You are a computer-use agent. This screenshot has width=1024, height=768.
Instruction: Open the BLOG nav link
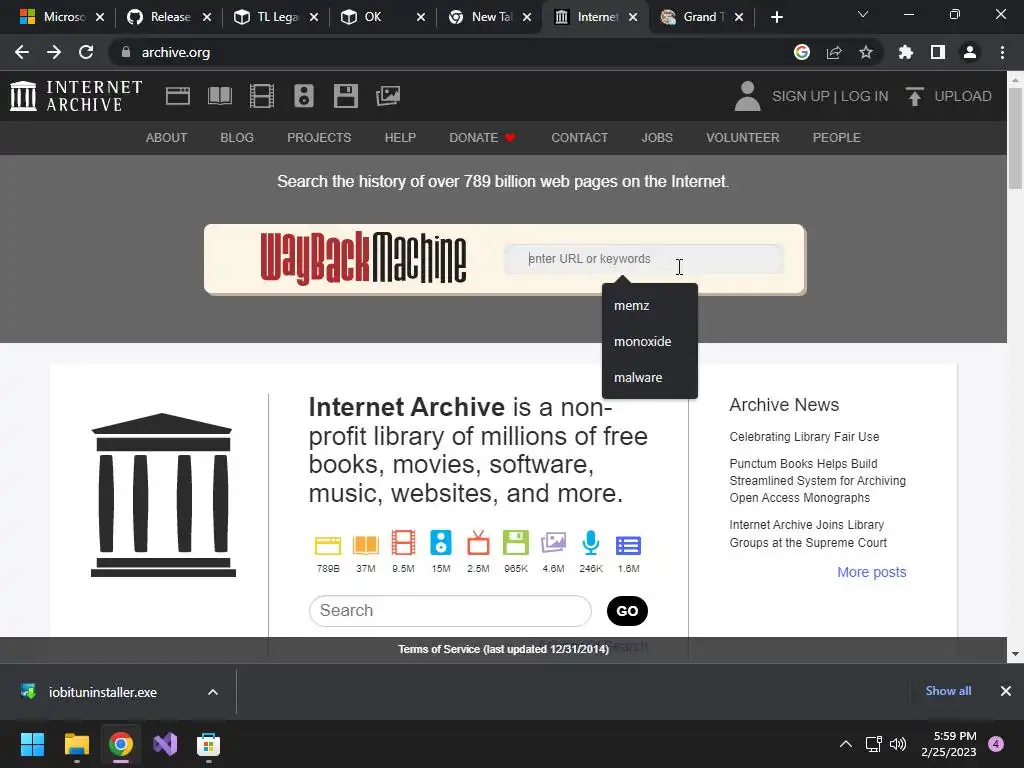tap(237, 138)
